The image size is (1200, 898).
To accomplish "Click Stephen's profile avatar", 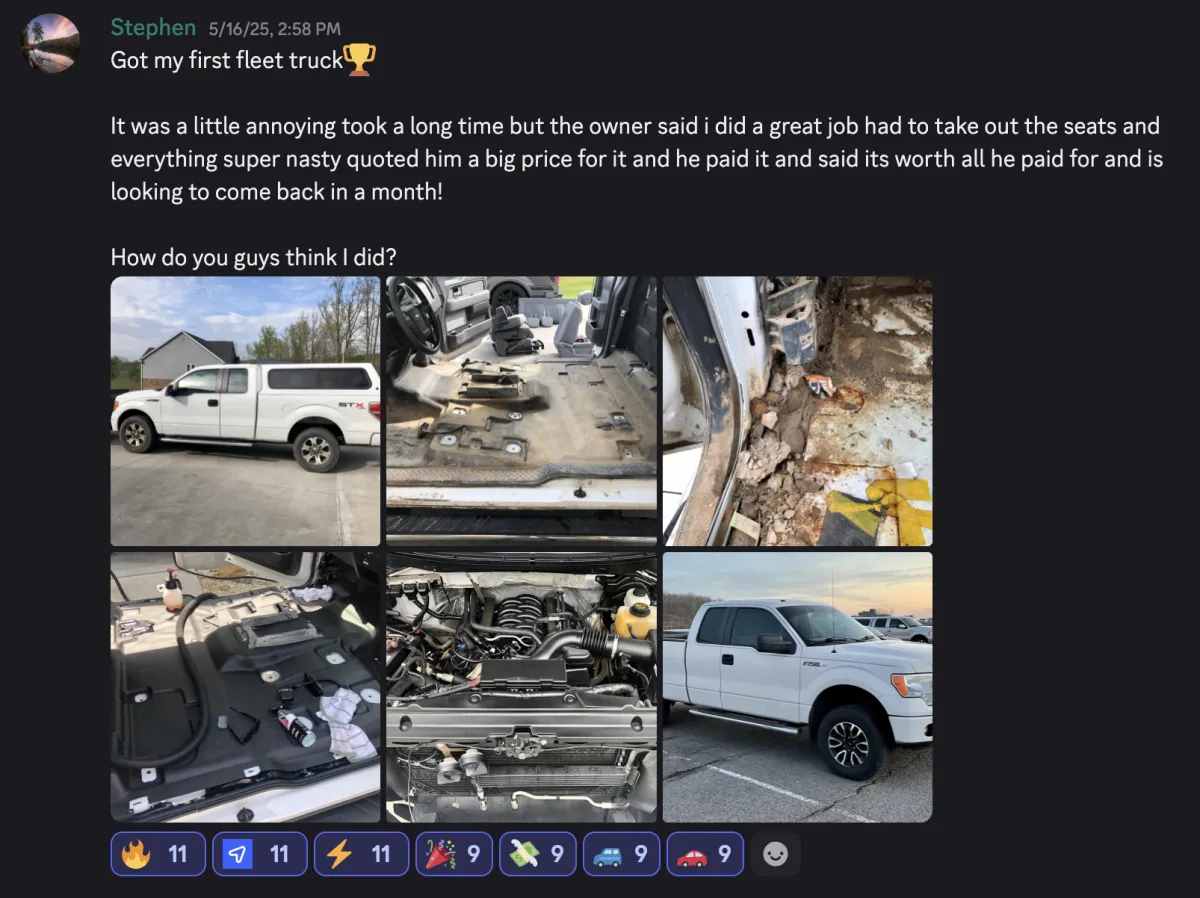I will pyautogui.click(x=50, y=43).
